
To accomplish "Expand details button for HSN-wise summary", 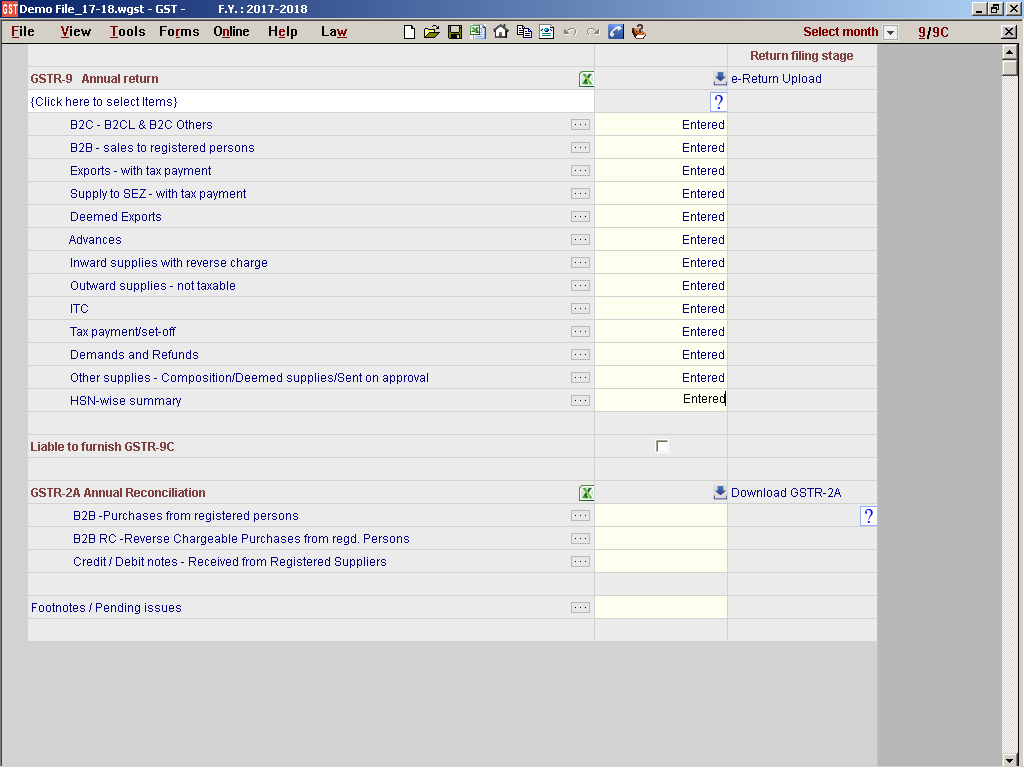I will (580, 401).
